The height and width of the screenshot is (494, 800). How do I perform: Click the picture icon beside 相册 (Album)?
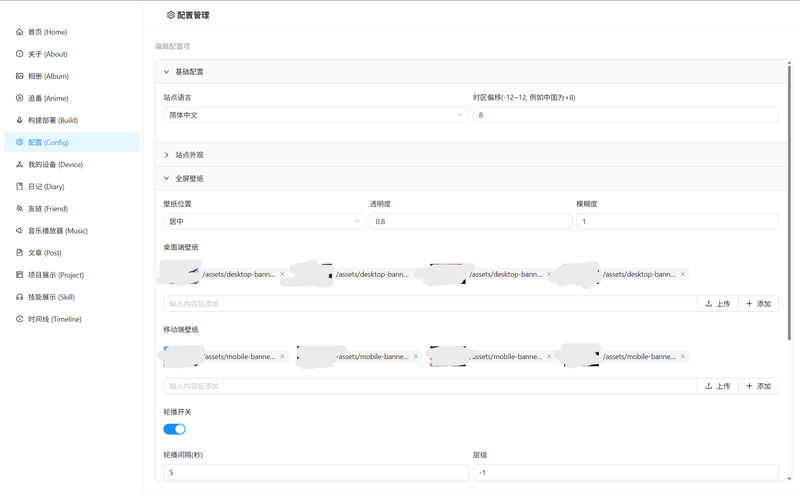19,76
